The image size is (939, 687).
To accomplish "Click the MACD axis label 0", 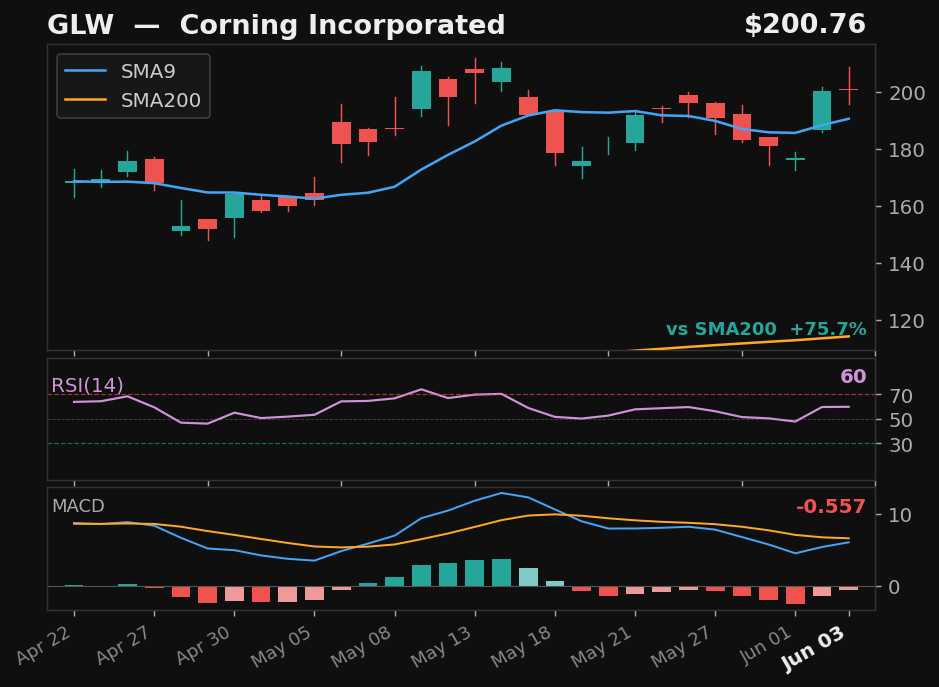I will (895, 587).
